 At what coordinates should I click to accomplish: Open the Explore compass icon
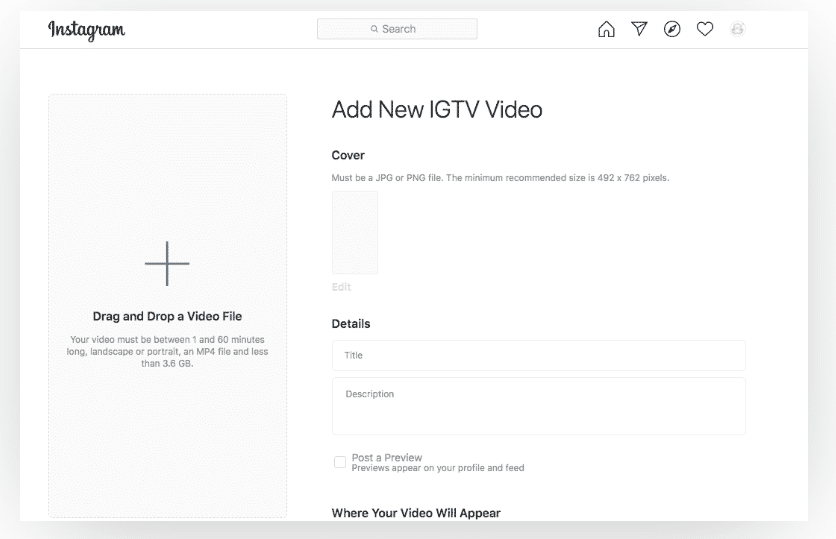tap(672, 29)
